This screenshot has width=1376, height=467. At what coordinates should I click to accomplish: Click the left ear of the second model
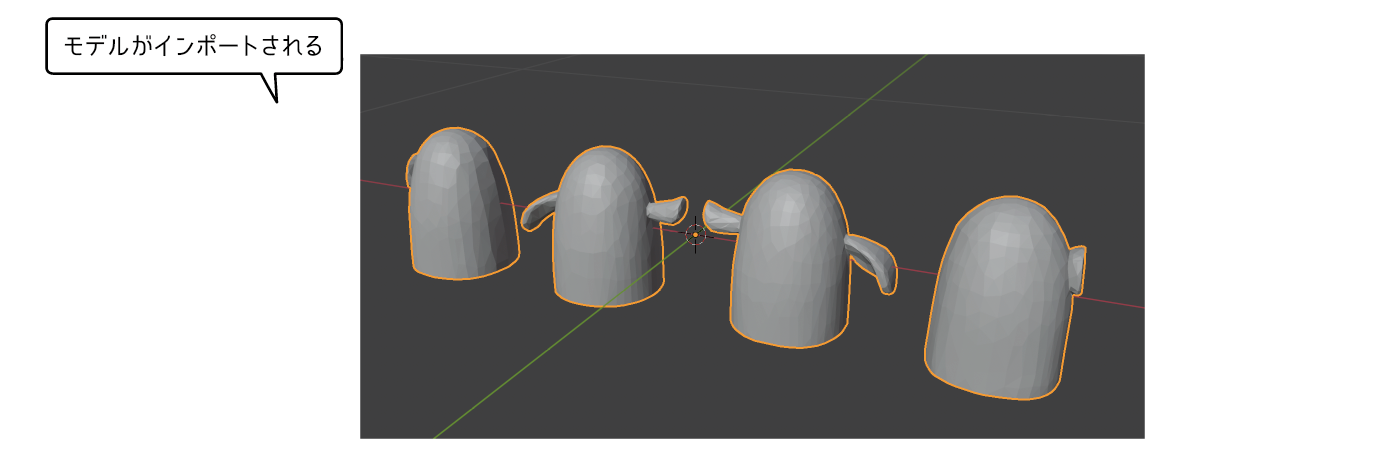click(x=538, y=209)
